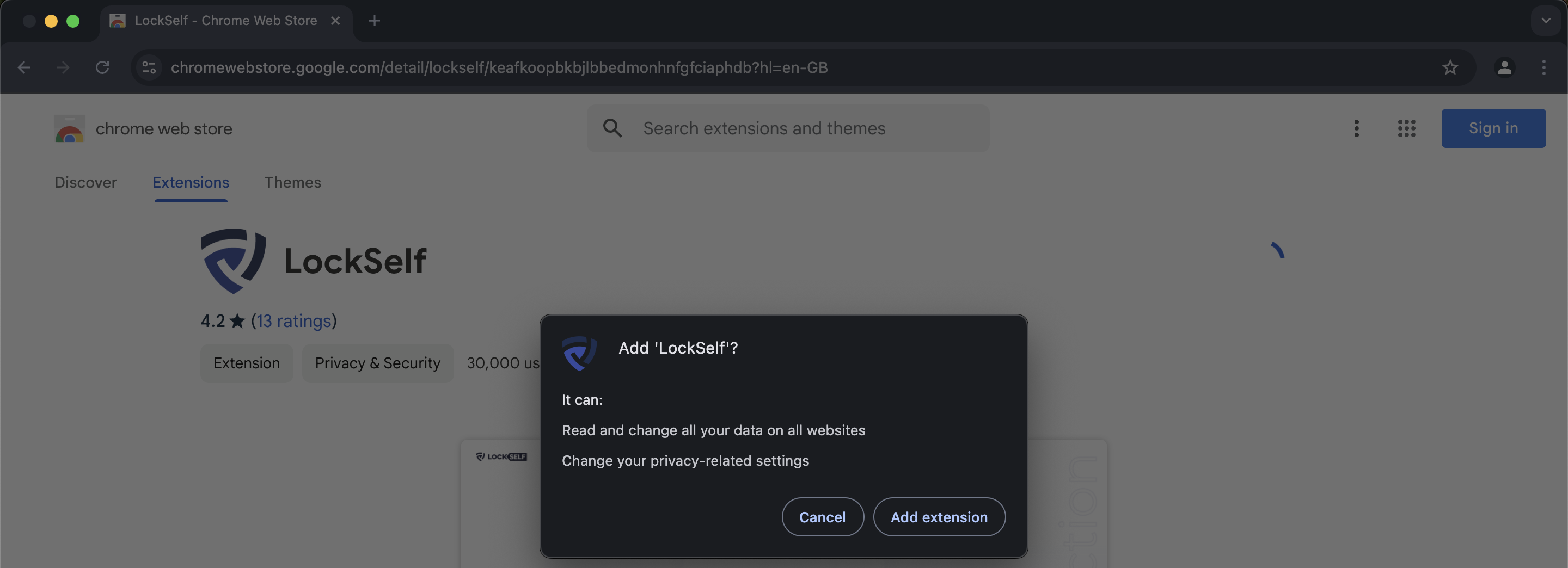Open the Chrome Web Store search icon
Viewport: 1568px width, 568px height.
[612, 128]
